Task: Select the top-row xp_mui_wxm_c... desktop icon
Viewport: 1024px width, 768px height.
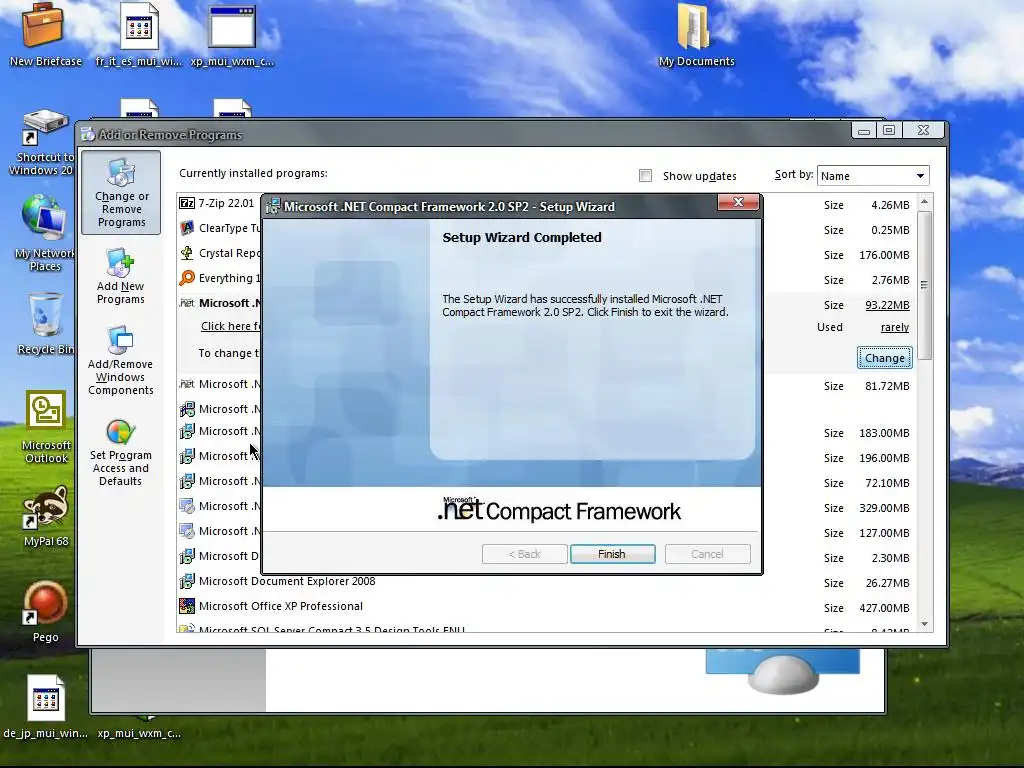Action: [232, 35]
